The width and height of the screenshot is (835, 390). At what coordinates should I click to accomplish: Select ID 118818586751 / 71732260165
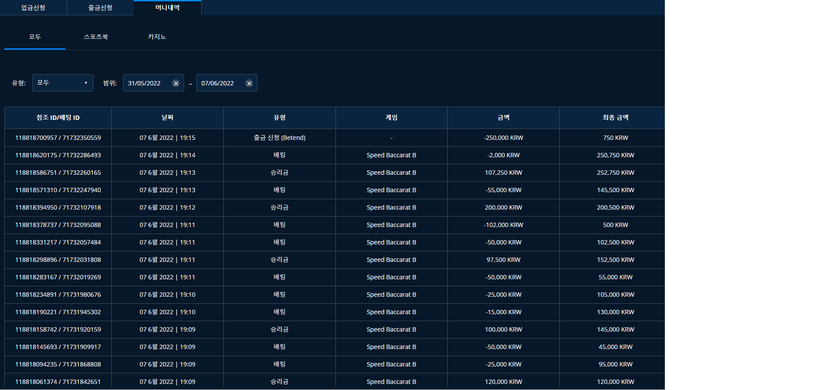[x=58, y=173]
